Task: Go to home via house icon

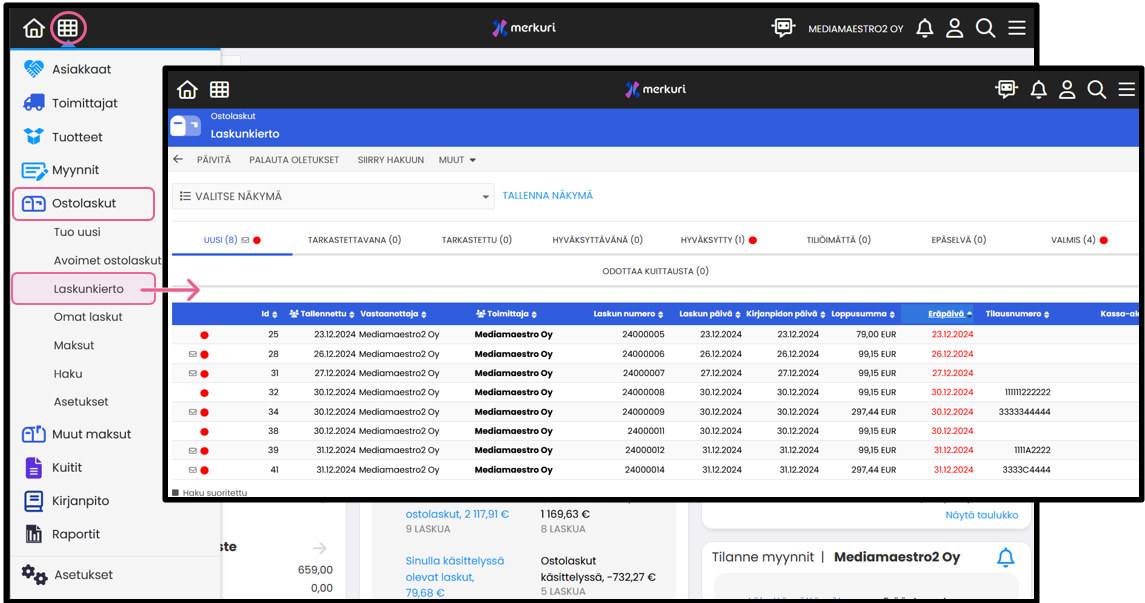Action: pyautogui.click(x=34, y=28)
